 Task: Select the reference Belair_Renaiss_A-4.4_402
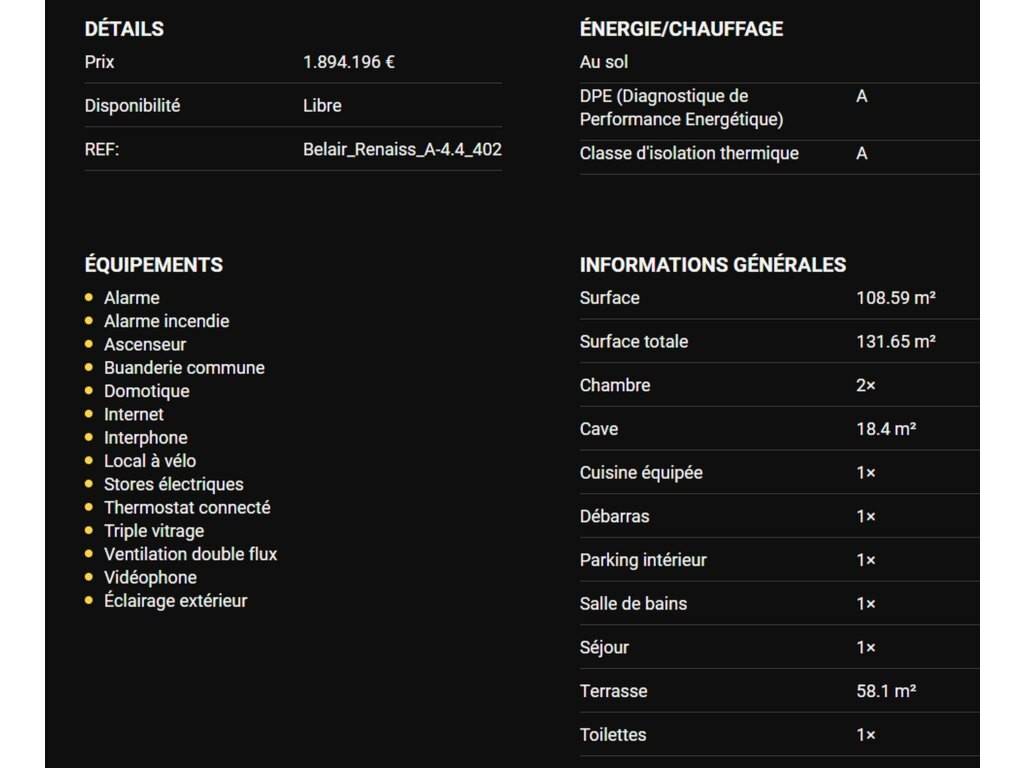(402, 150)
